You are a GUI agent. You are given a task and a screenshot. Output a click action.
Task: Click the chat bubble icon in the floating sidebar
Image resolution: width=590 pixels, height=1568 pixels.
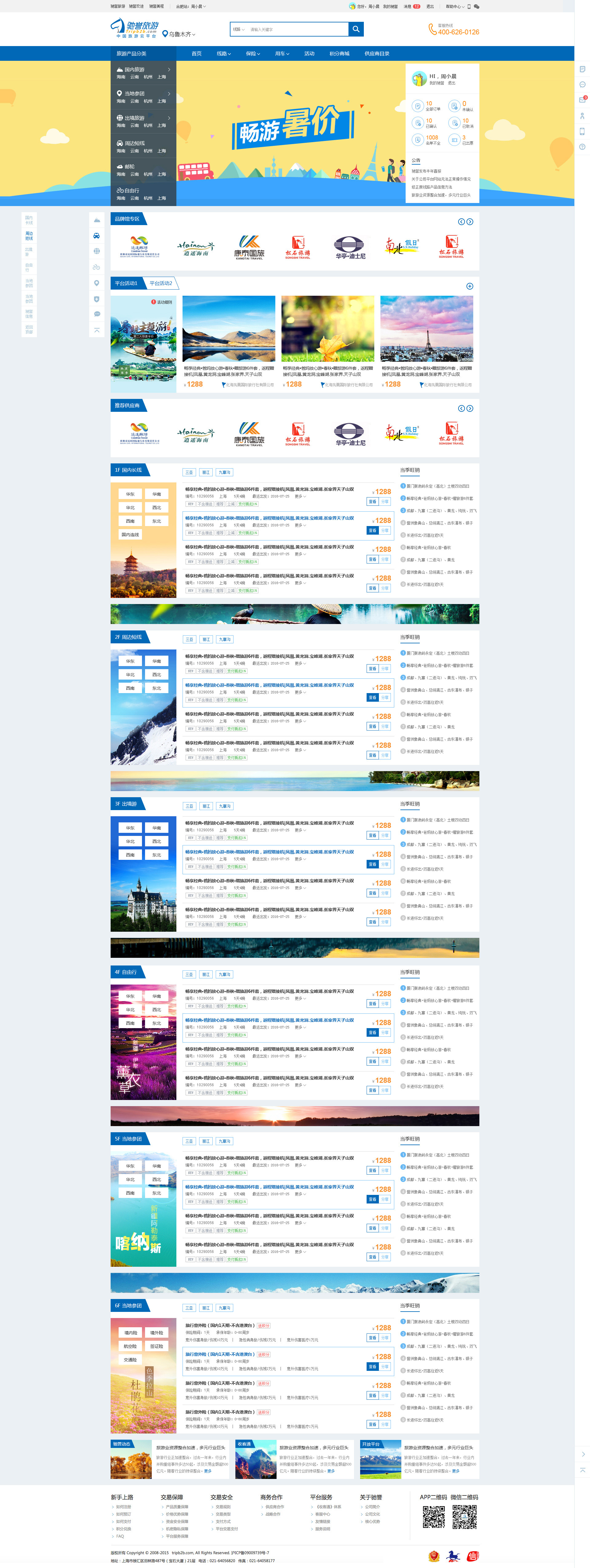click(x=97, y=314)
